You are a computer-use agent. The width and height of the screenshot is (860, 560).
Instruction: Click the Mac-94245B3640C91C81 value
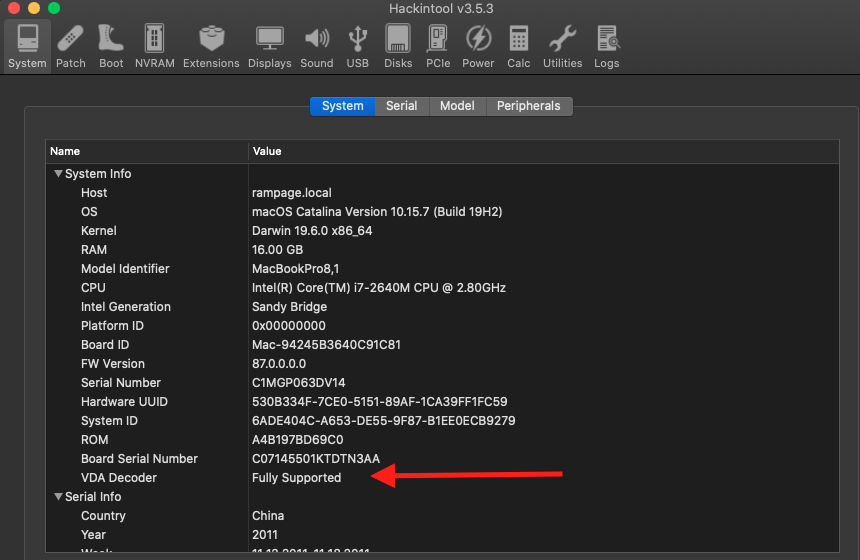click(326, 345)
